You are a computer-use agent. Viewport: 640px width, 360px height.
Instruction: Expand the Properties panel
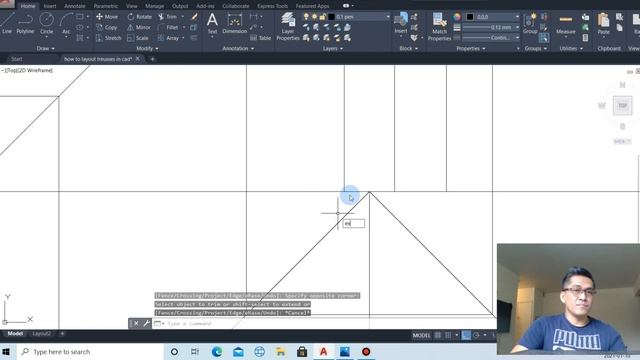(x=471, y=49)
